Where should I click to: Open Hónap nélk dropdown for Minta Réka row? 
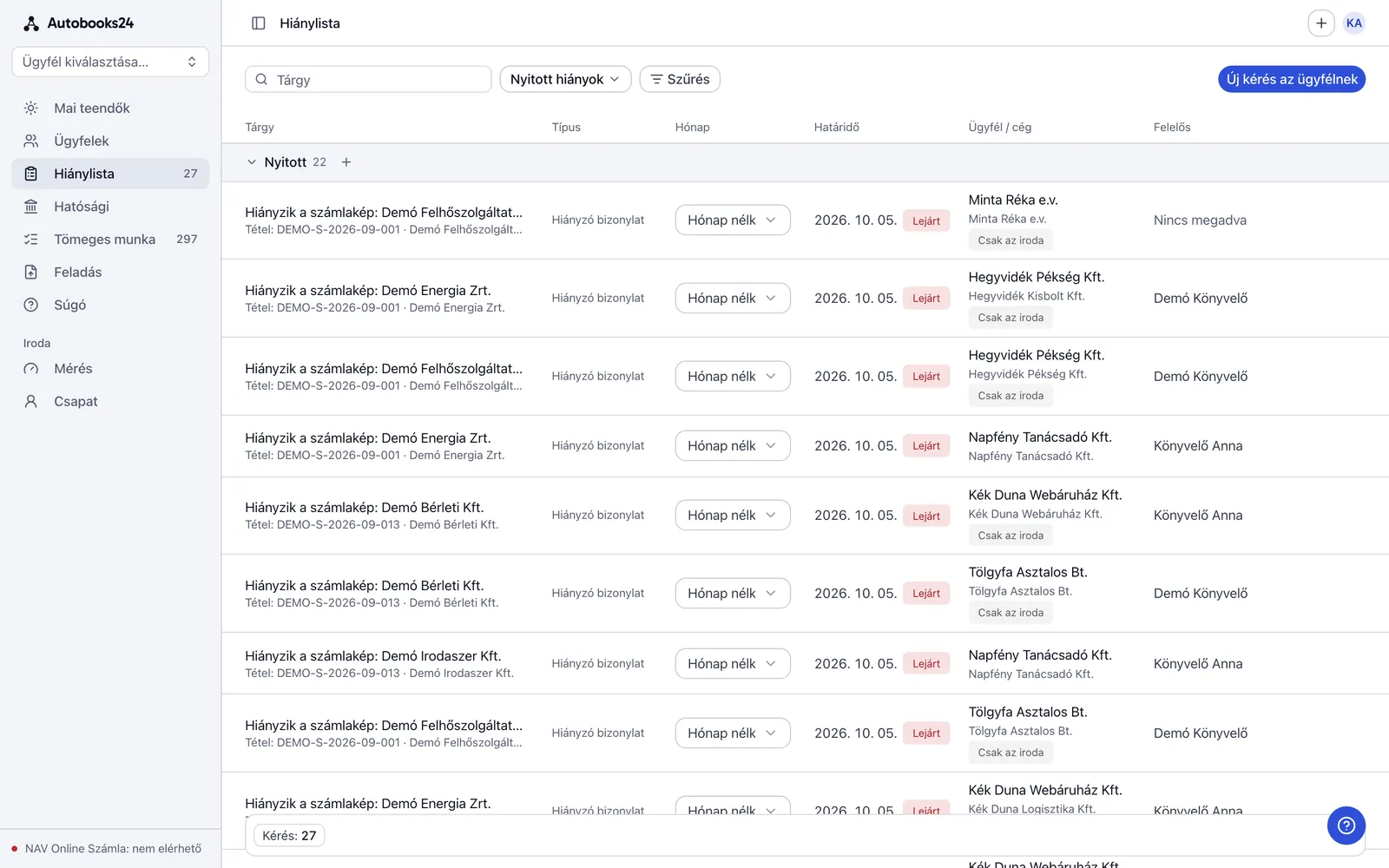733,220
